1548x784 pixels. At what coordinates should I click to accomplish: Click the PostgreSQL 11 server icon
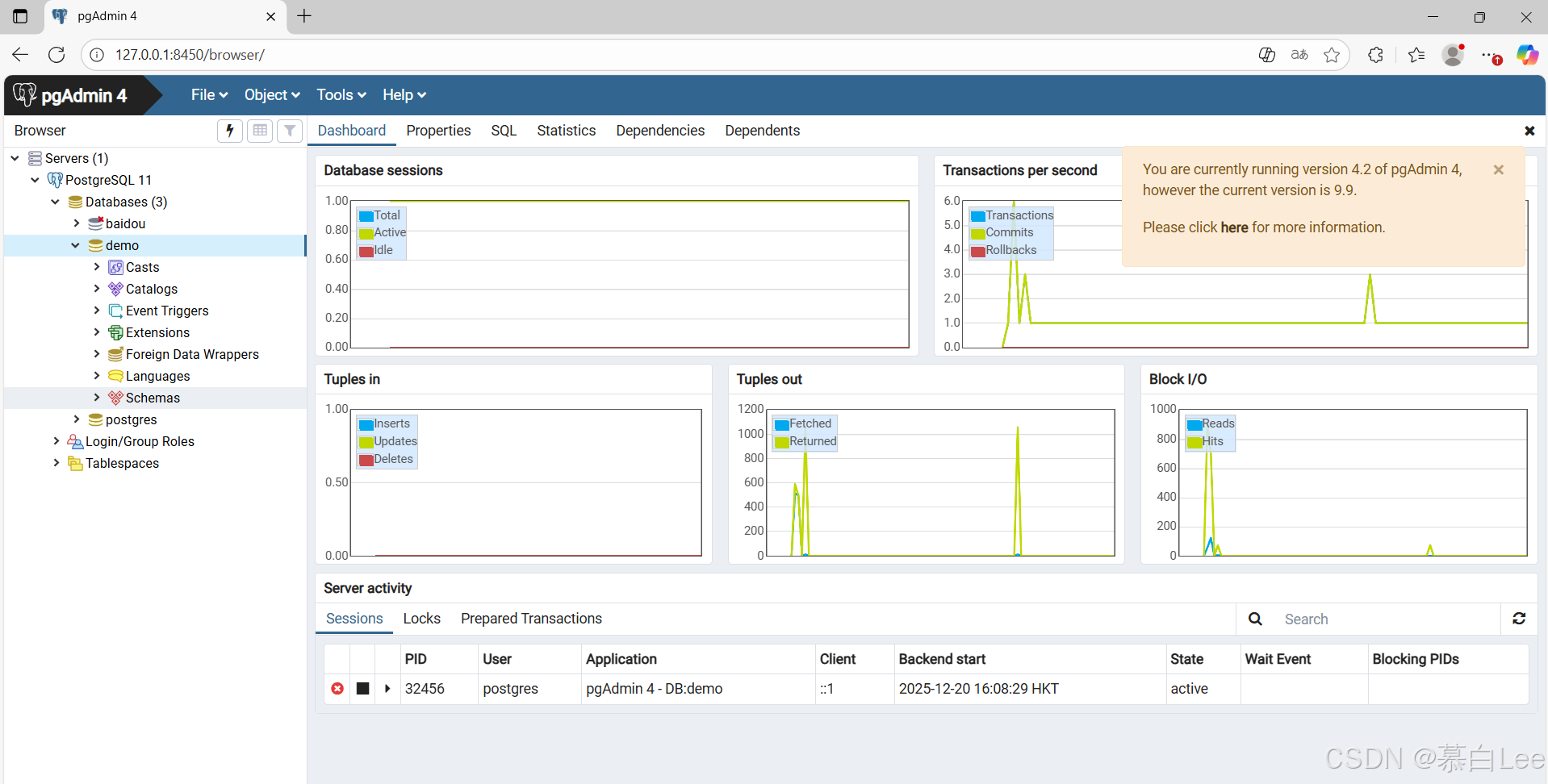click(x=56, y=180)
